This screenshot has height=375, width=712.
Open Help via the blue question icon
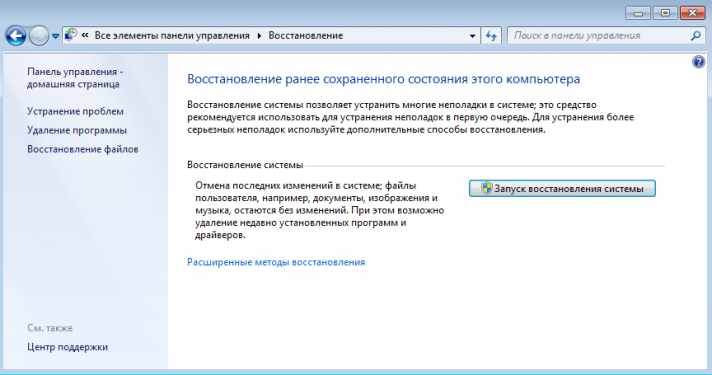click(x=698, y=61)
